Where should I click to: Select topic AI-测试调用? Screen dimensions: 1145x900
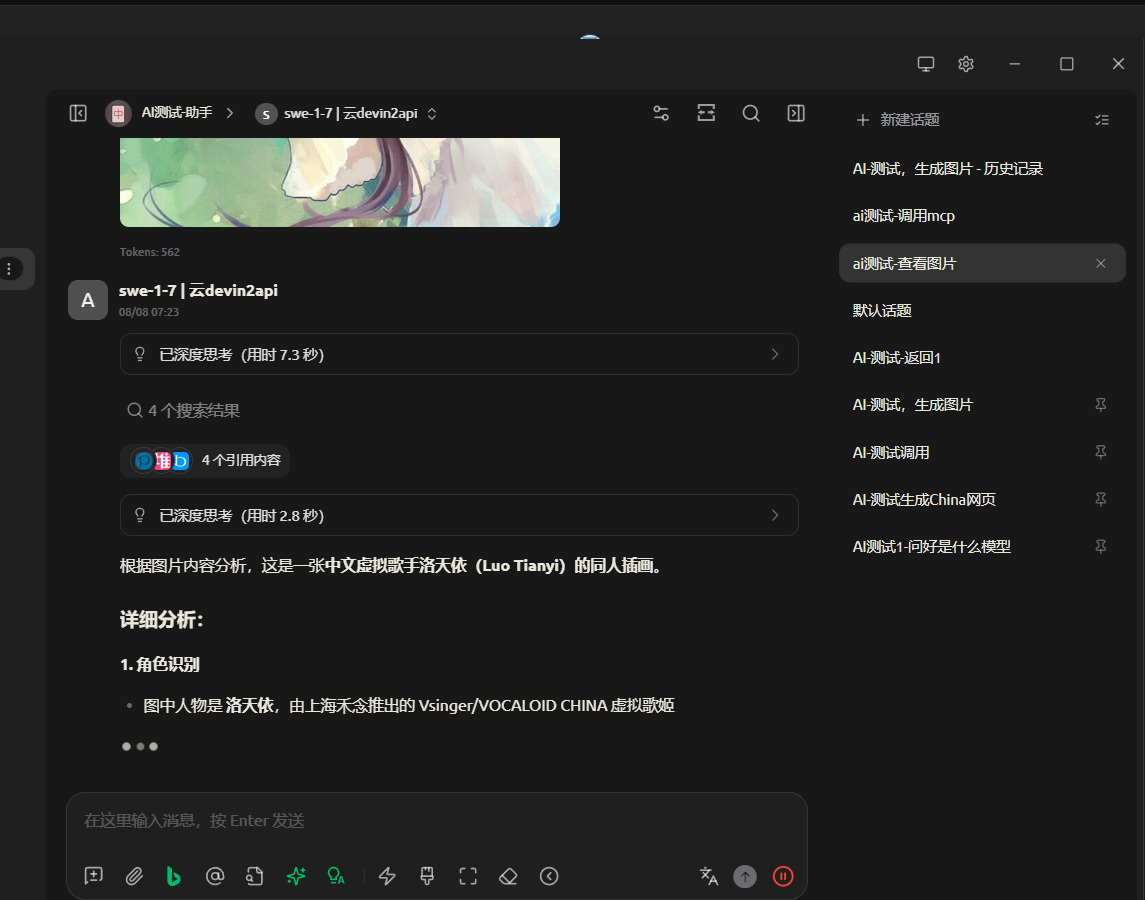[x=982, y=452]
